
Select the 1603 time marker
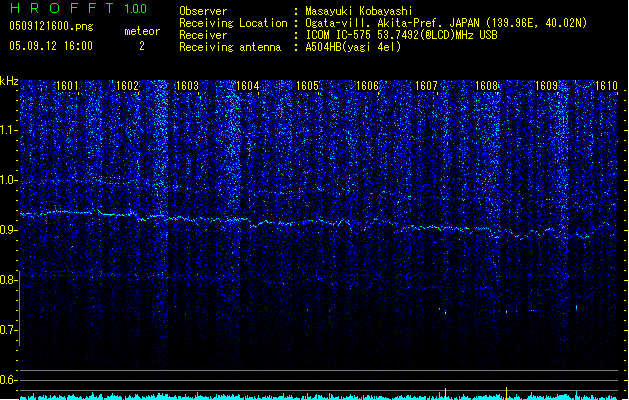(x=187, y=86)
